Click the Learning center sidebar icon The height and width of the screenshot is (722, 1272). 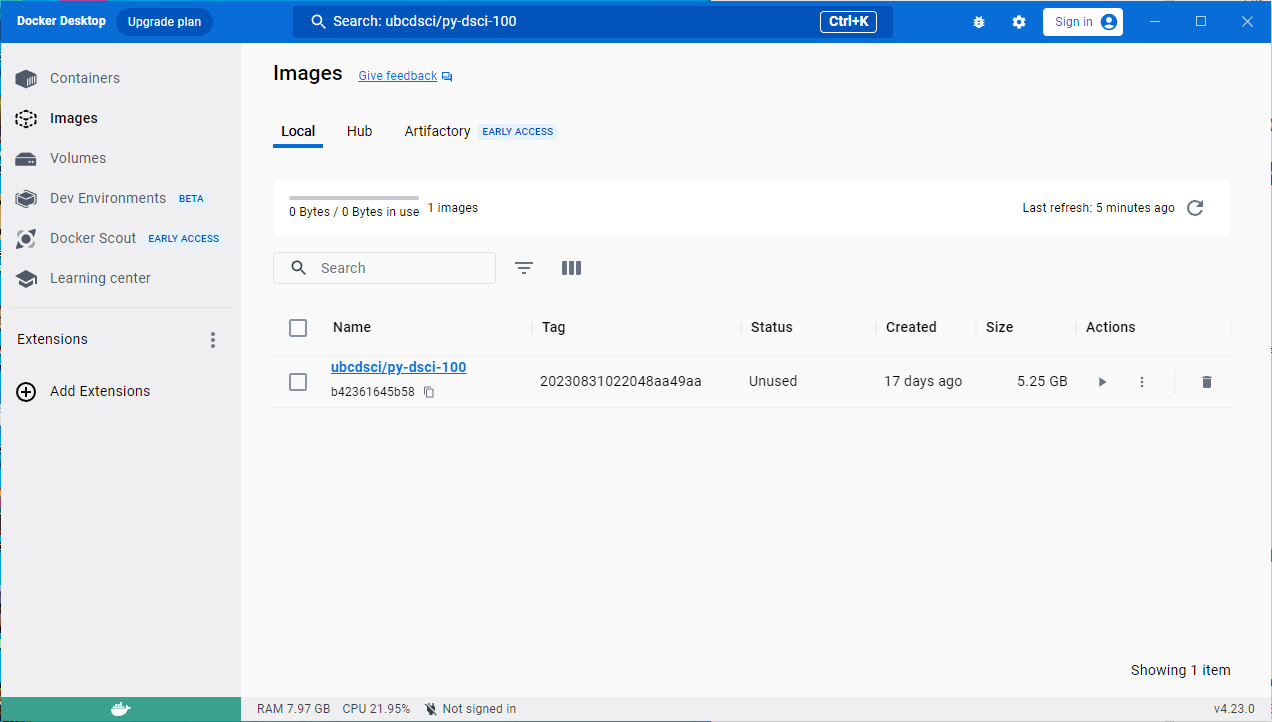click(26, 278)
